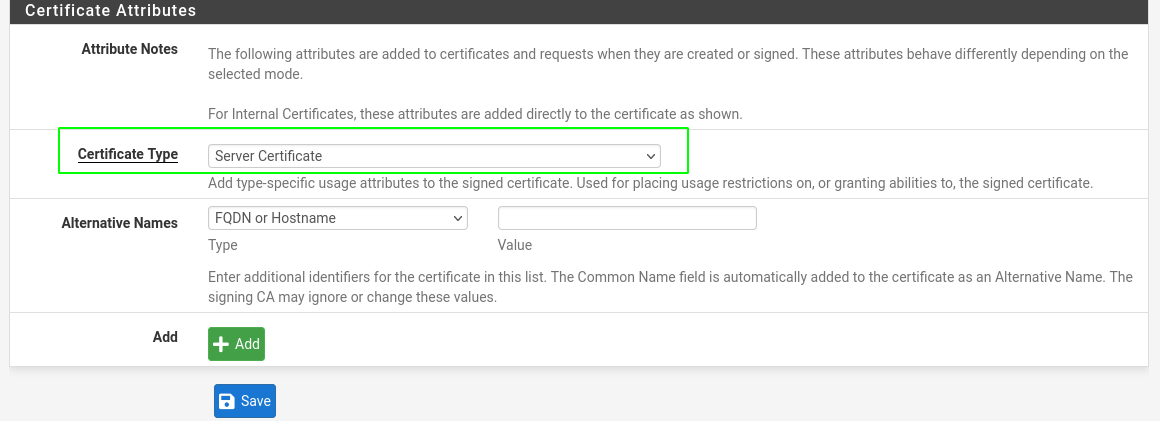Click the additional identifiers help paragraph

(670, 288)
